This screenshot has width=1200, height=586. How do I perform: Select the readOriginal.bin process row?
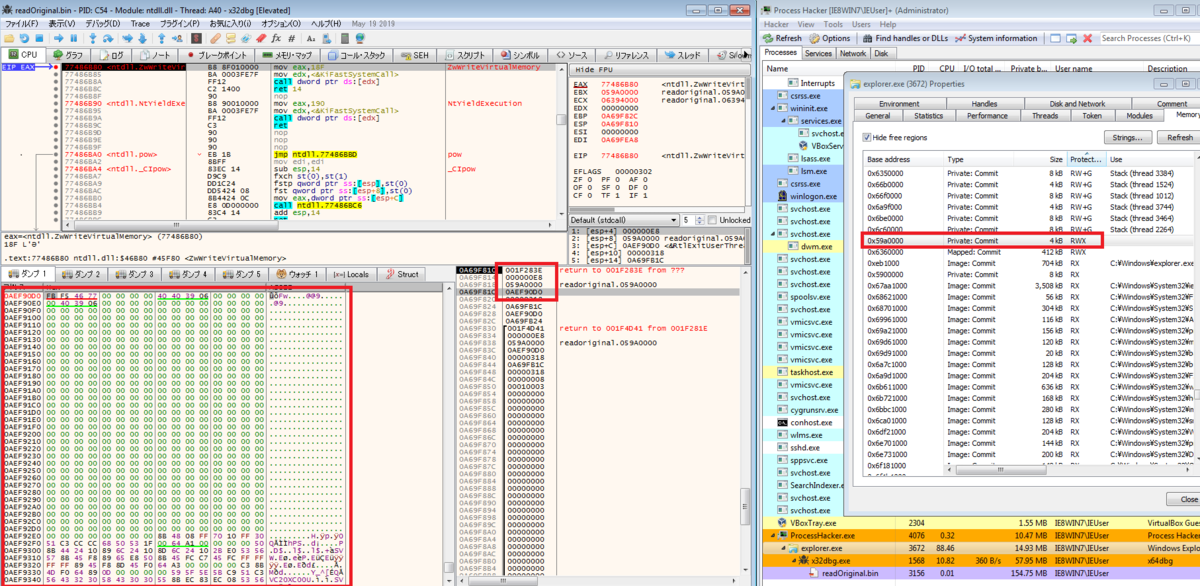click(980, 573)
